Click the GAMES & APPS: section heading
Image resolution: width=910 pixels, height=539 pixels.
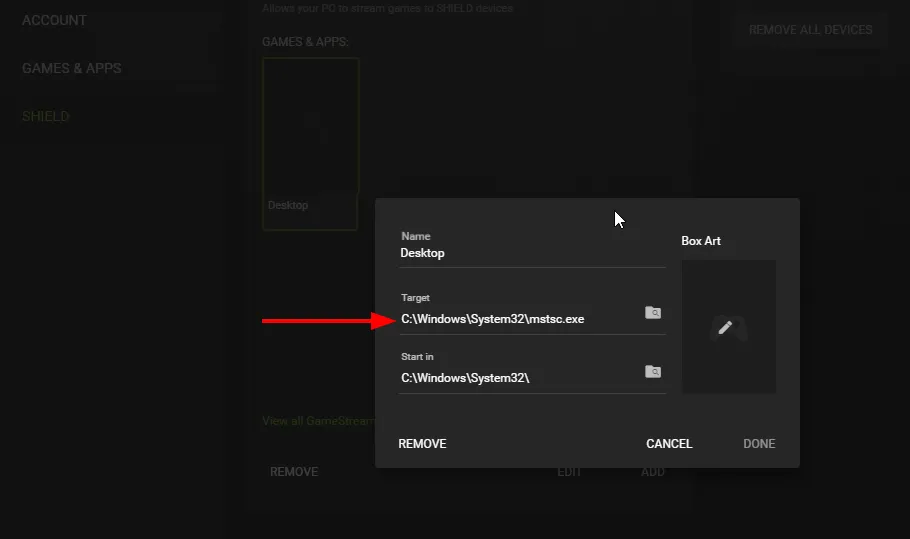click(305, 42)
